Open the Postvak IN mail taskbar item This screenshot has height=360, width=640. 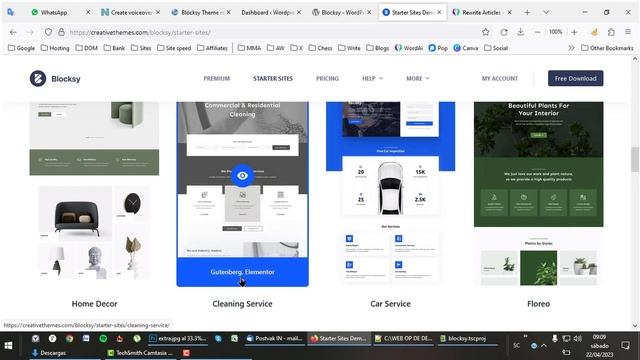pos(274,338)
